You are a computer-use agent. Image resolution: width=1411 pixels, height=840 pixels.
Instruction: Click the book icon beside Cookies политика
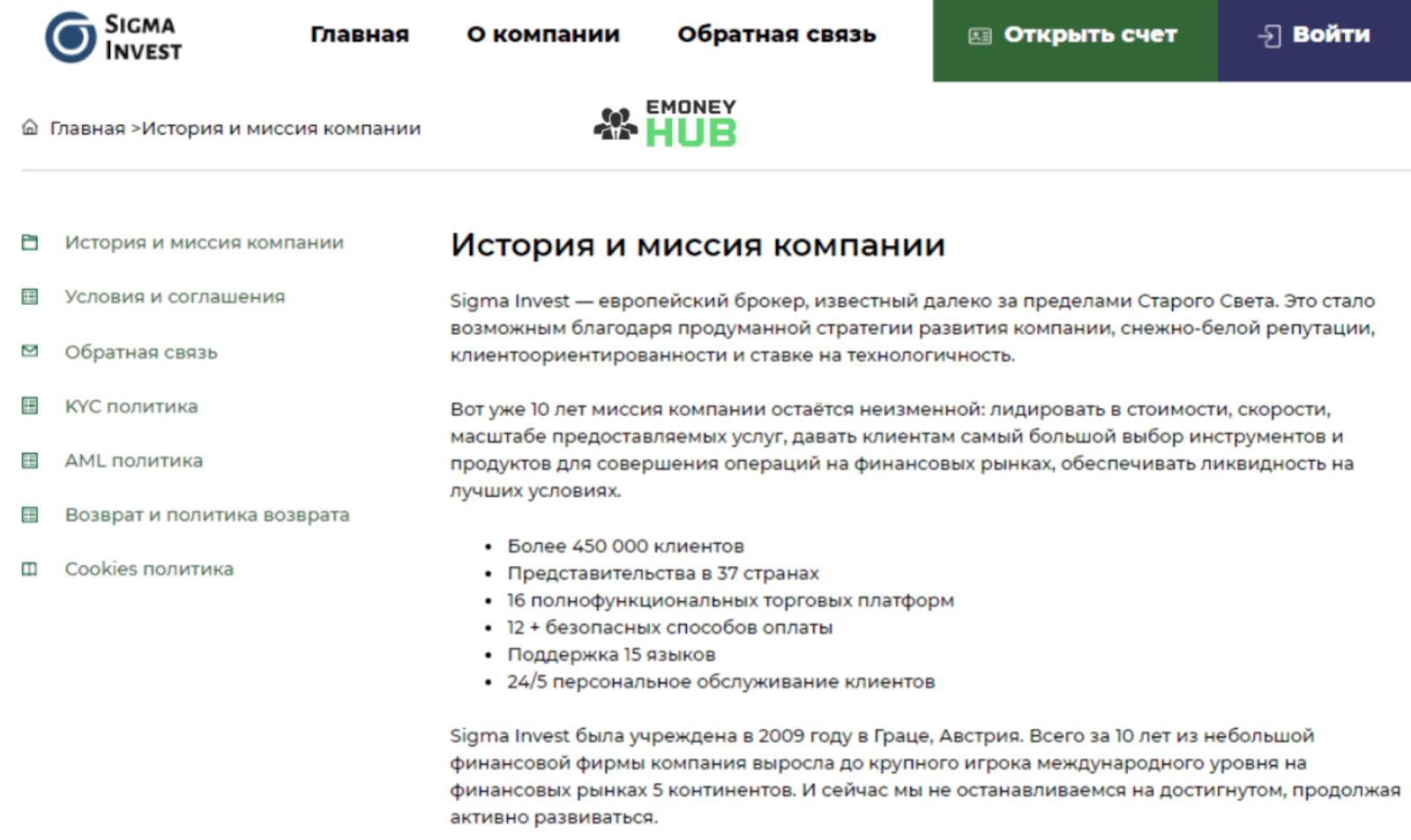(30, 569)
